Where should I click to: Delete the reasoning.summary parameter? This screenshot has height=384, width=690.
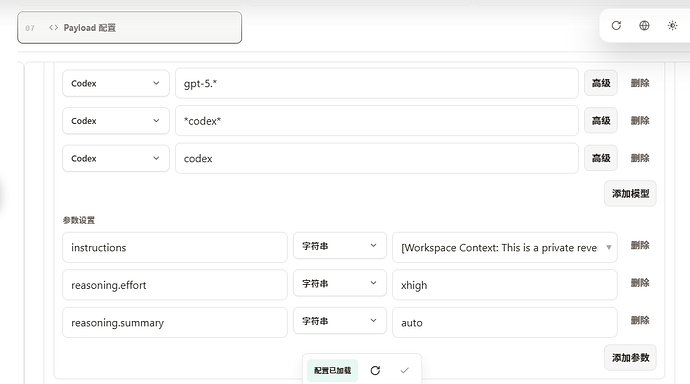640,320
